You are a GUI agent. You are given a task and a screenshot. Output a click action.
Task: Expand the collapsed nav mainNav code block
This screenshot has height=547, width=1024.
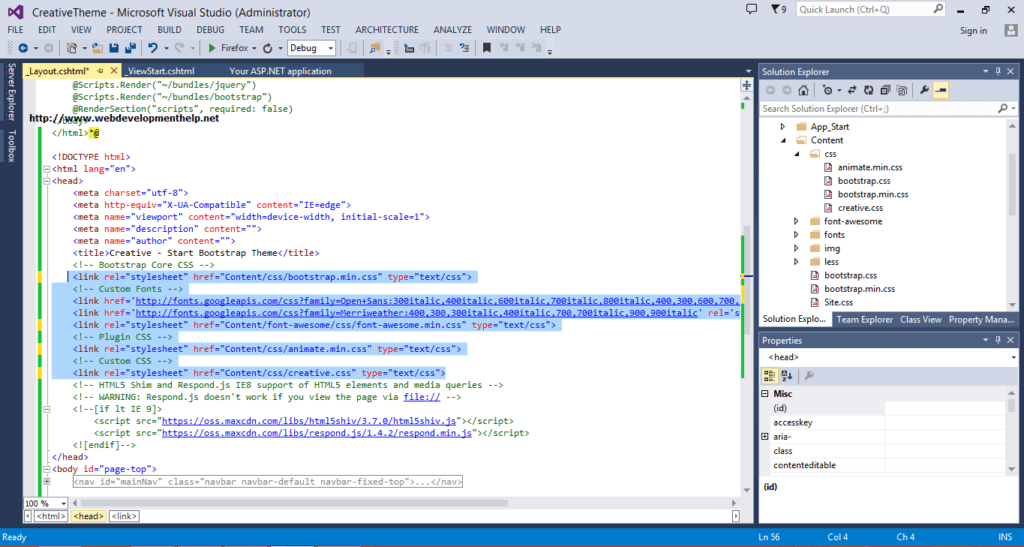tap(47, 482)
